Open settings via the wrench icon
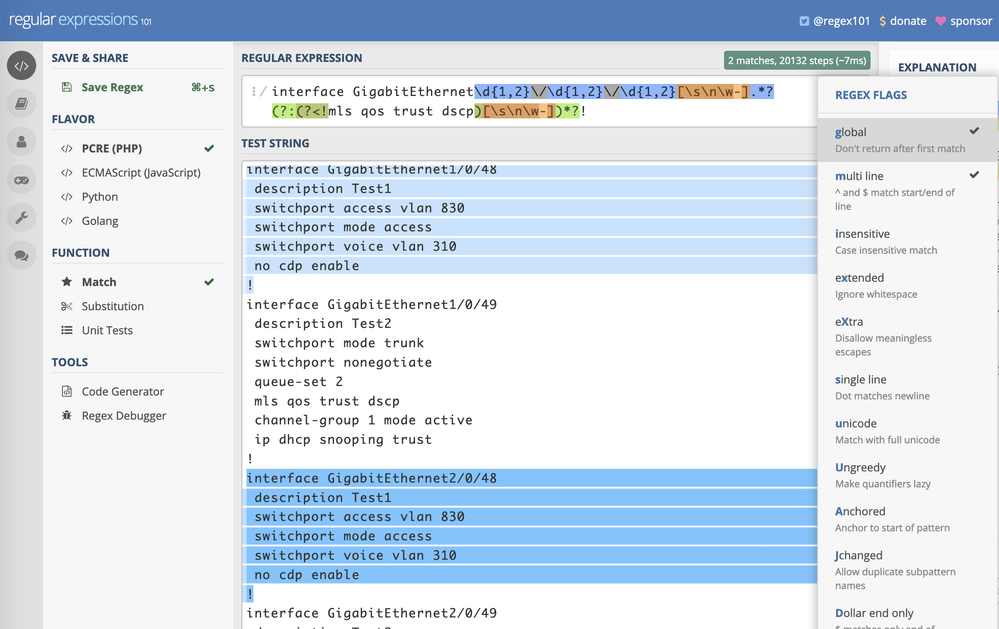Viewport: 999px width, 629px height. pyautogui.click(x=21, y=218)
